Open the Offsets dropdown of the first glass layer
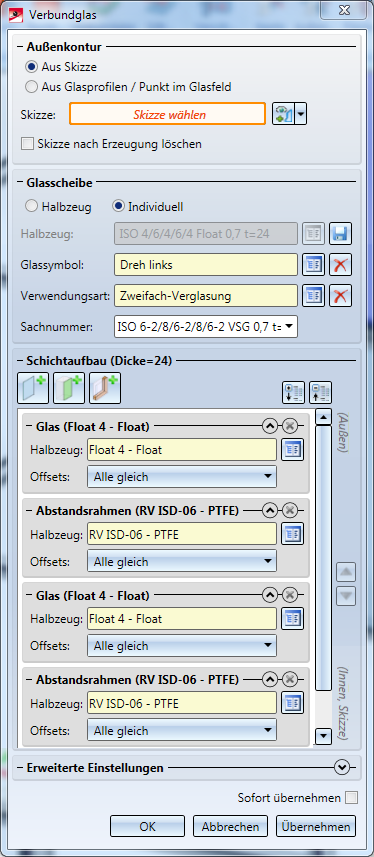Viewport: 374px width, 857px height. pos(182,477)
